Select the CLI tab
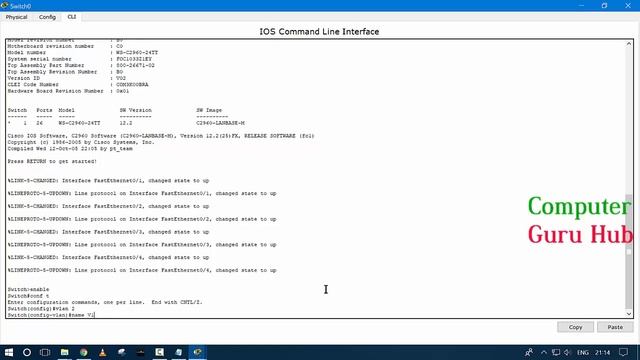The height and width of the screenshot is (360, 640). (72, 17)
